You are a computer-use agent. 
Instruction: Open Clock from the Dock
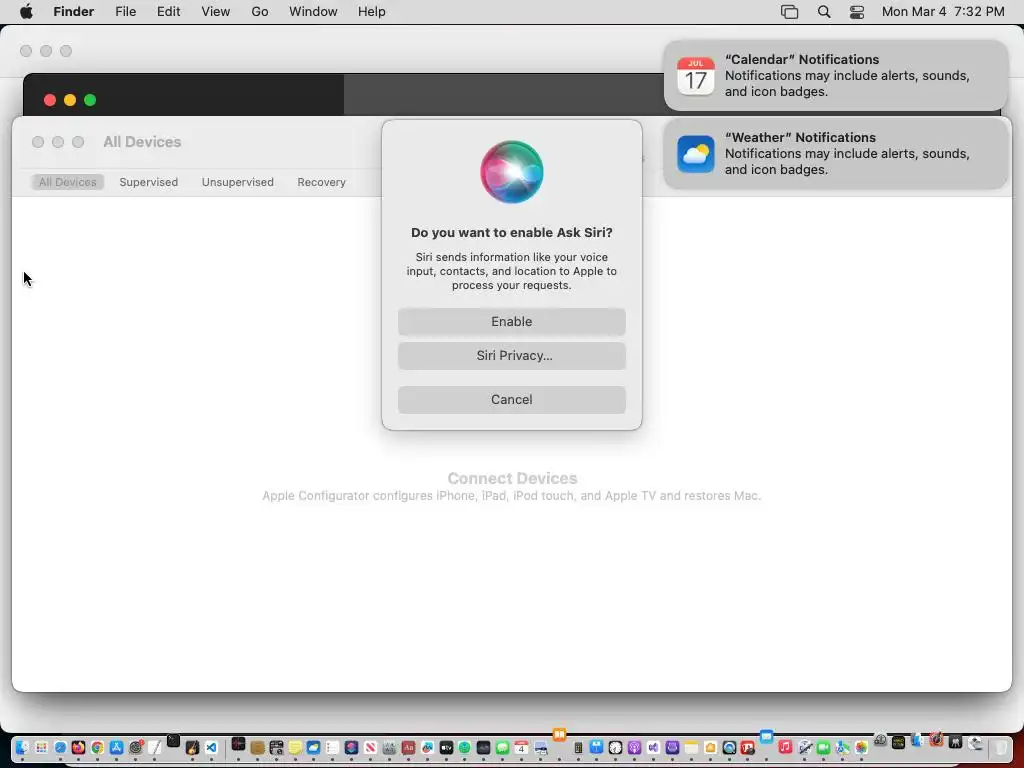click(x=615, y=748)
